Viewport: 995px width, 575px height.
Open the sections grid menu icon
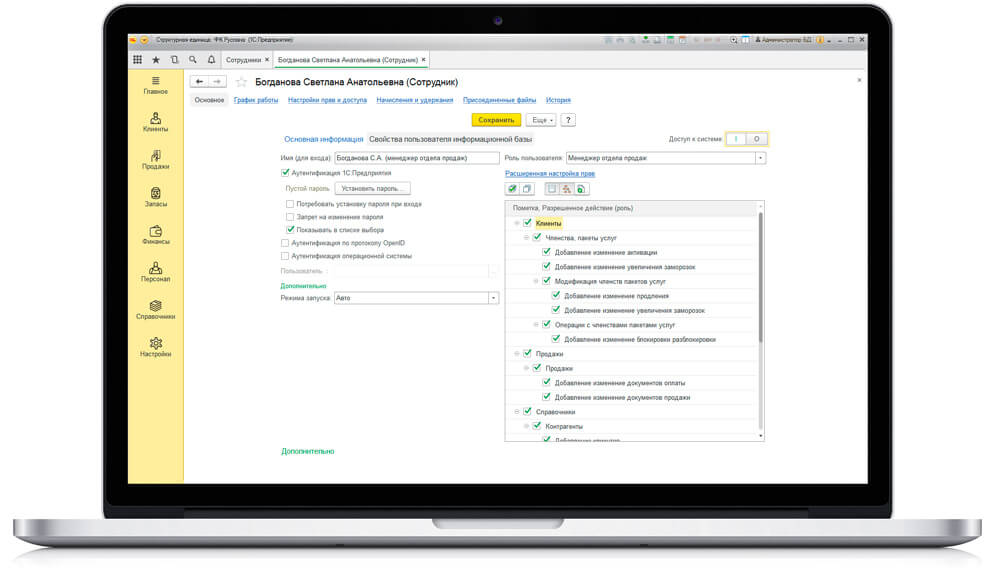coord(137,60)
